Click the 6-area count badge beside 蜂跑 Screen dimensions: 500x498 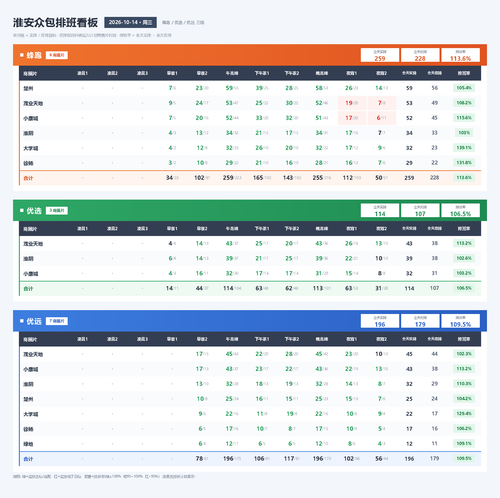[57, 55]
